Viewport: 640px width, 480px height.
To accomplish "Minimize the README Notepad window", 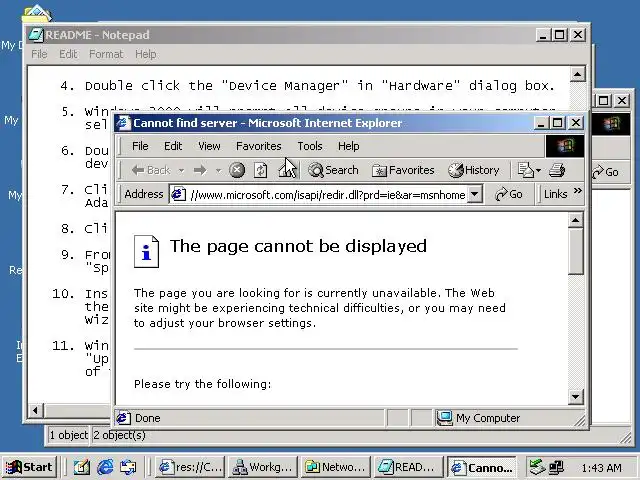I will click(543, 35).
